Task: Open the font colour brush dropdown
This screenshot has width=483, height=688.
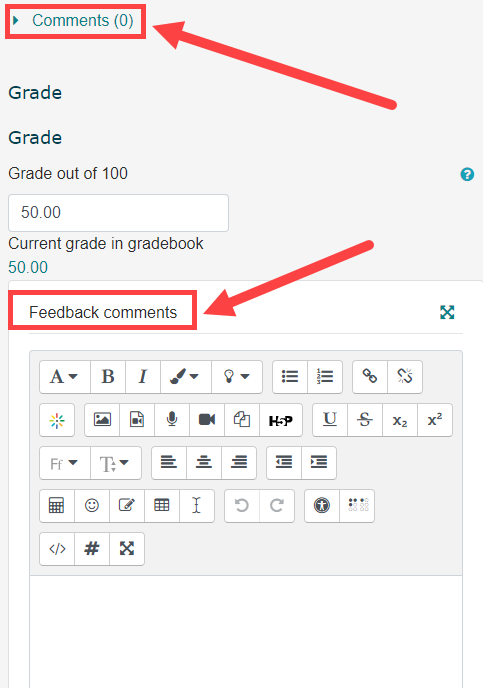Action: coord(186,377)
